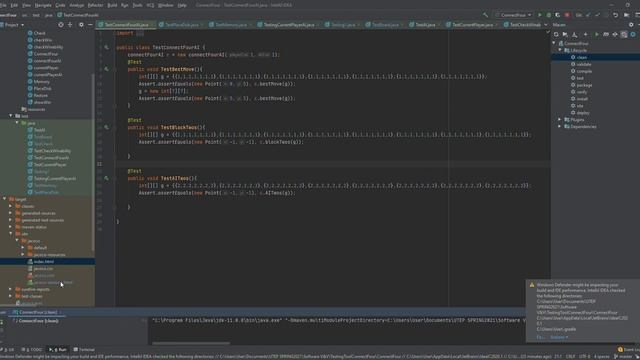This screenshot has height=360, width=640.
Task: Click Fix link in Windows Defender notification
Action: tap(540, 337)
